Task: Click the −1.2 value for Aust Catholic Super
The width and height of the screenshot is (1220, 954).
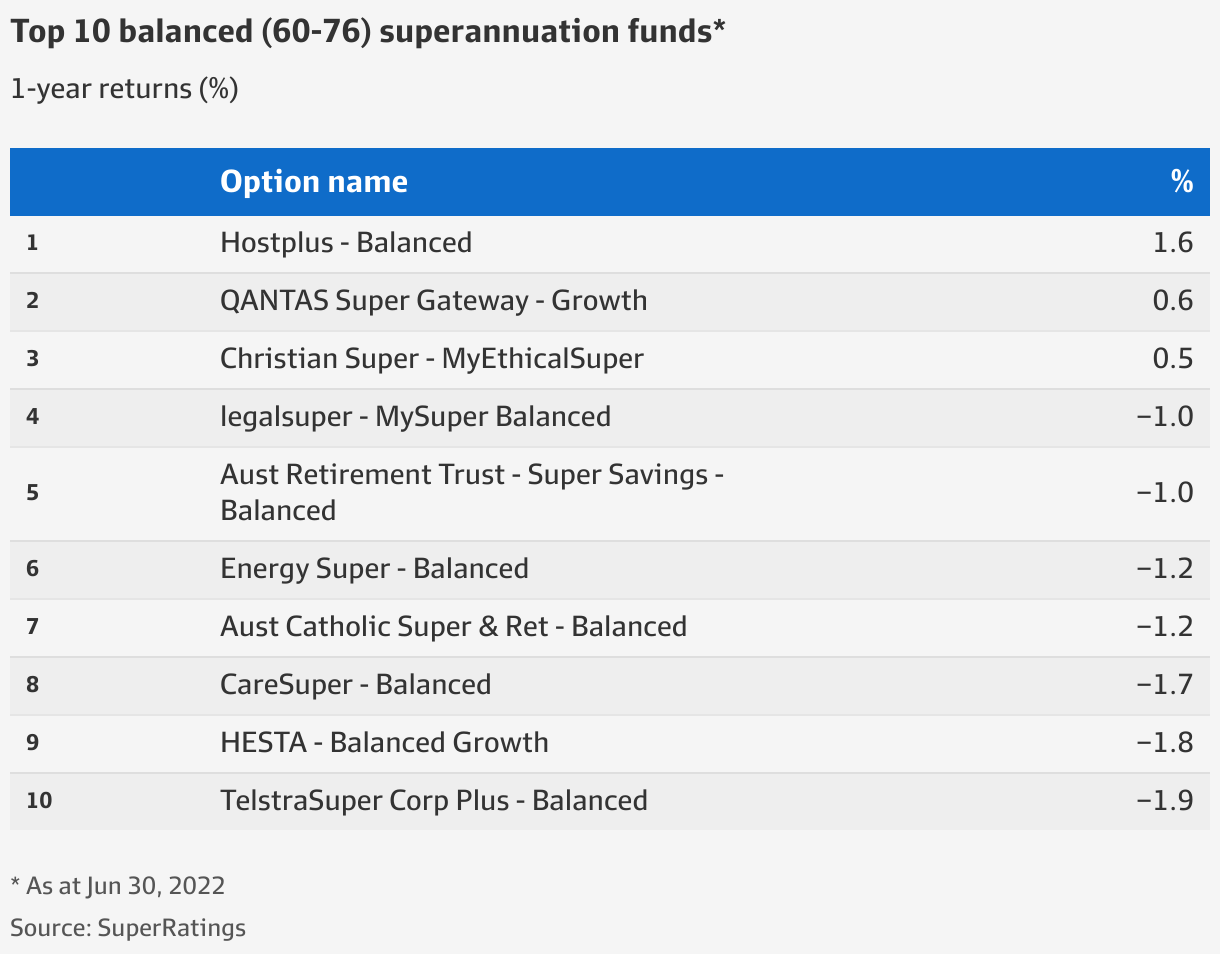Action: pos(1165,627)
